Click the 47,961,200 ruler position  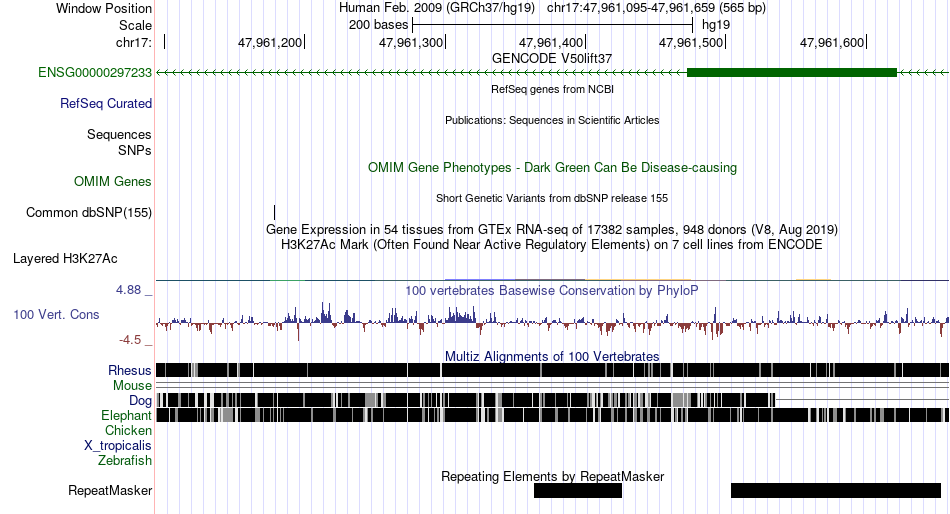pyautogui.click(x=270, y=43)
